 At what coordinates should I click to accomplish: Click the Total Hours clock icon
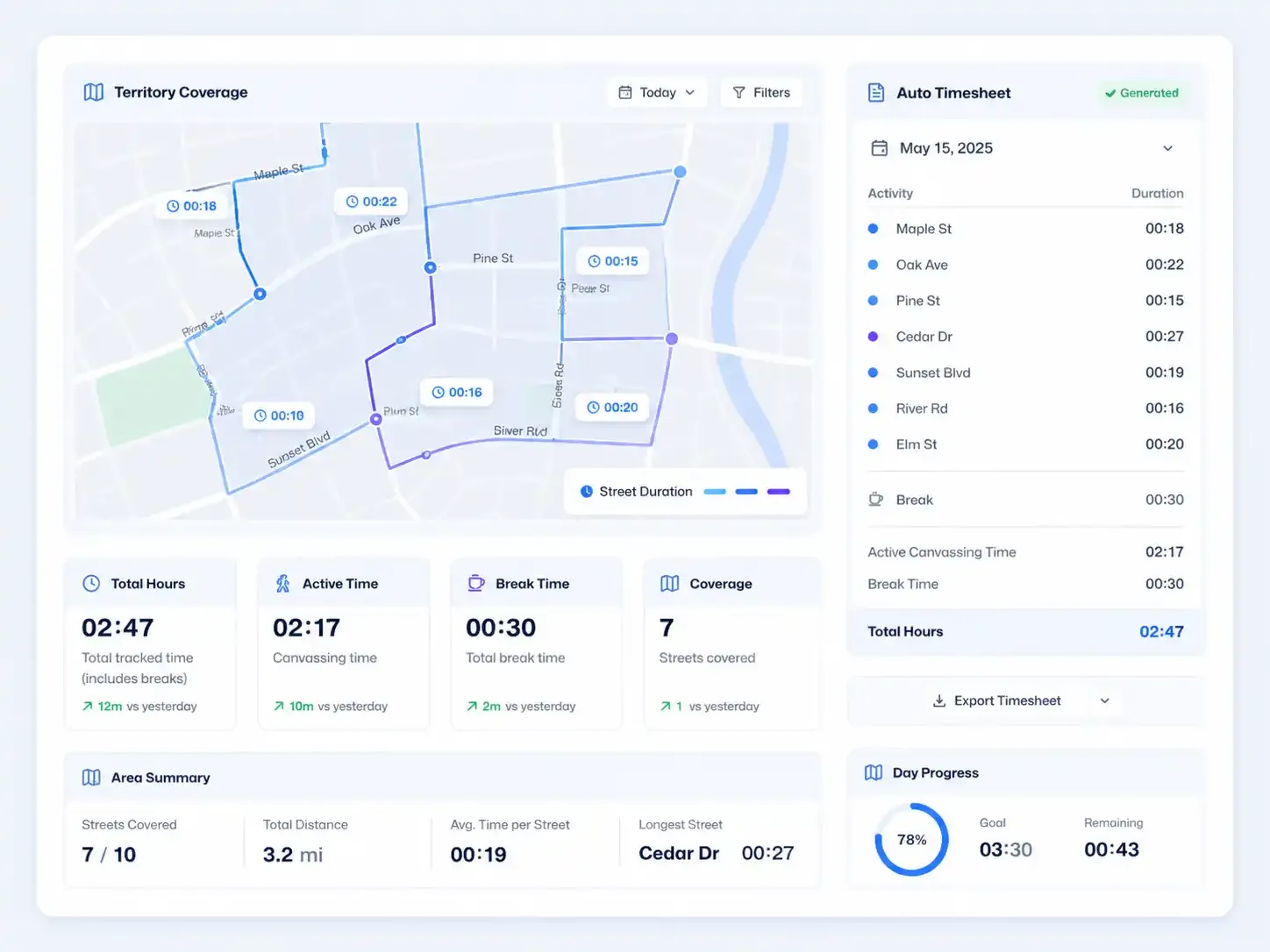91,584
